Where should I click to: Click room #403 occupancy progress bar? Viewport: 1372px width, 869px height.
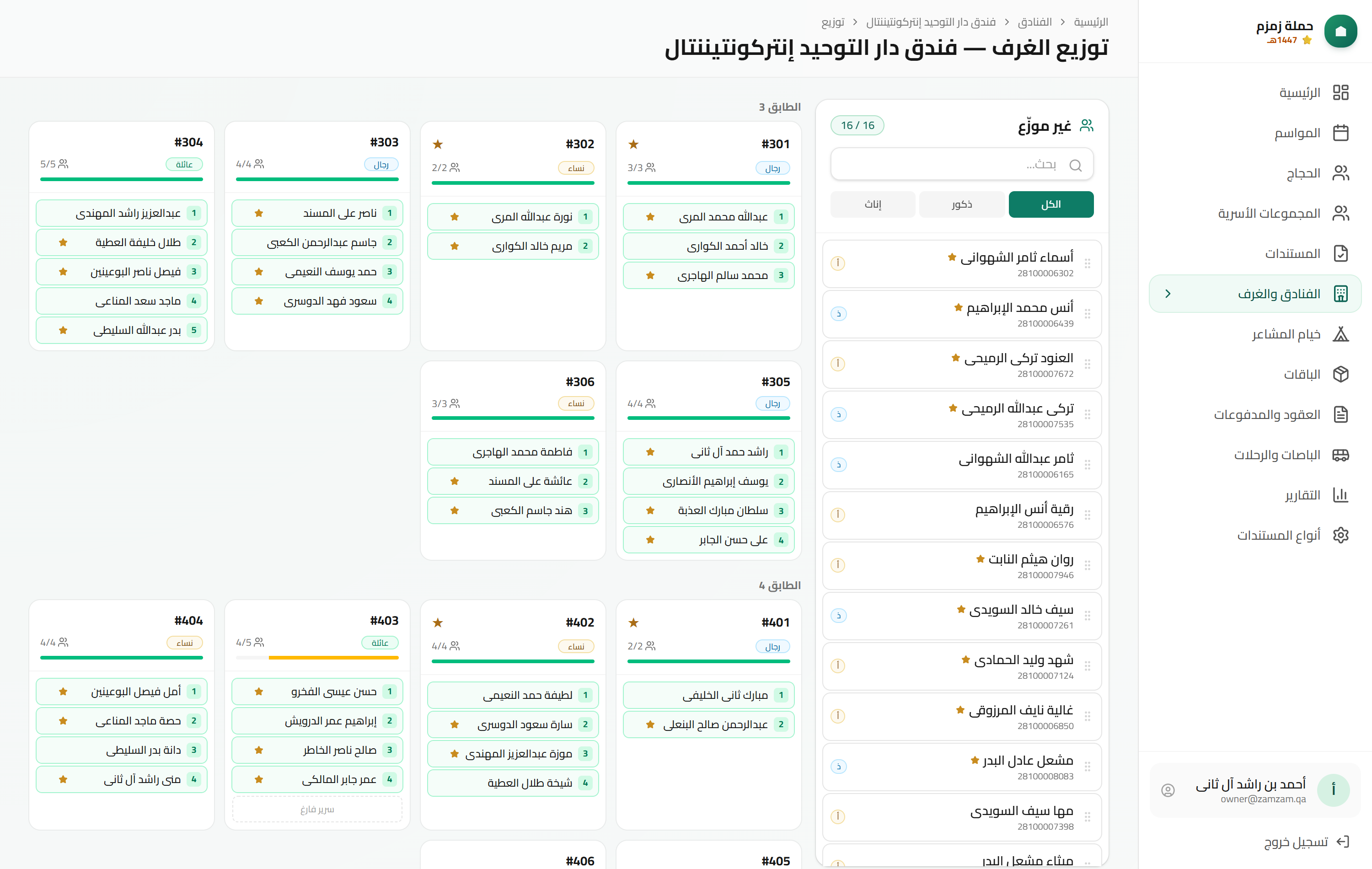(x=317, y=658)
